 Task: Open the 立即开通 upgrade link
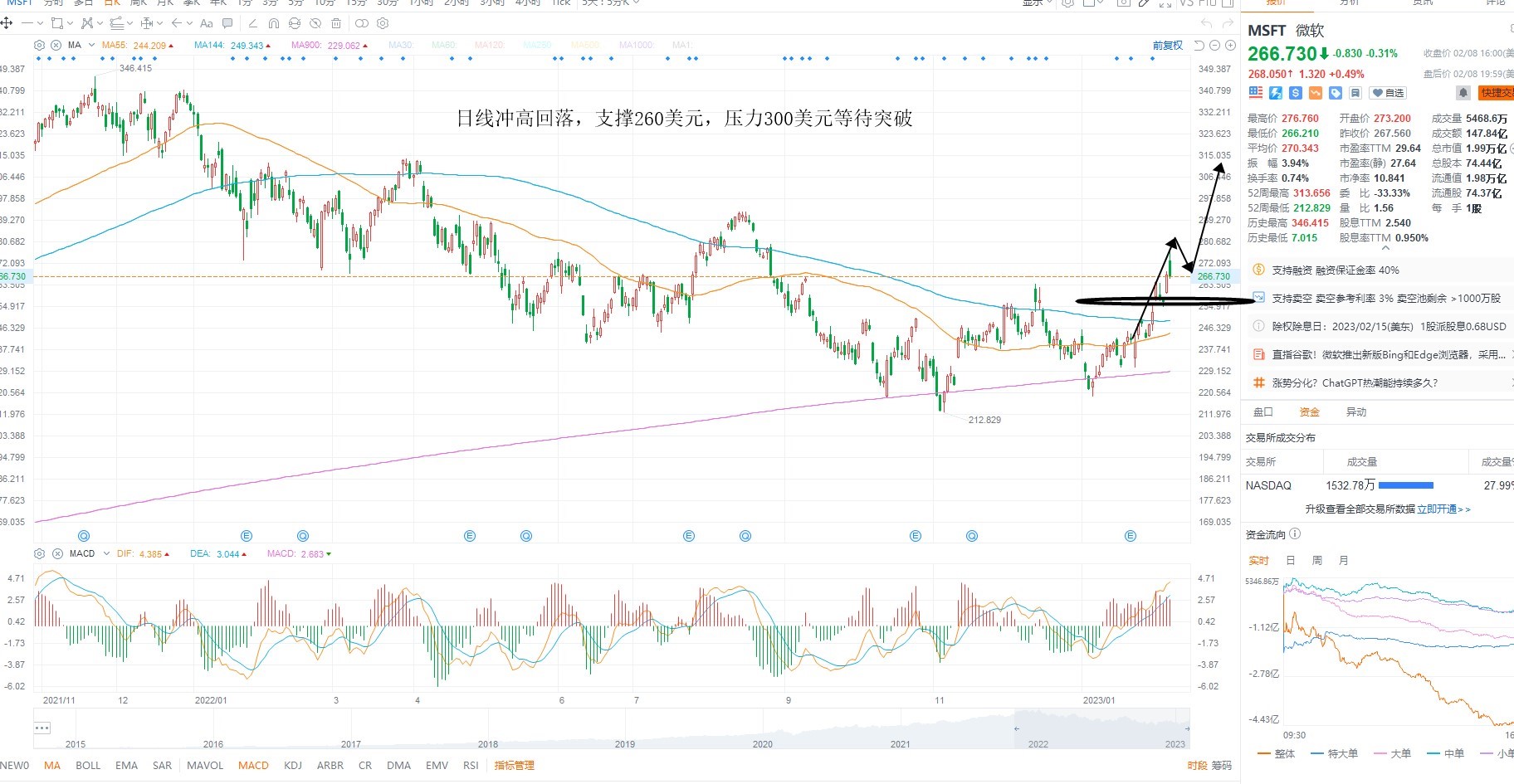(1443, 509)
